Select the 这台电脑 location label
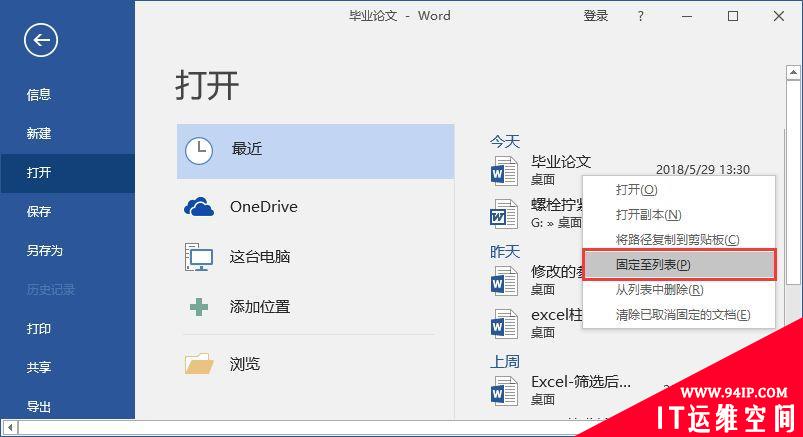803x437 pixels. 260,256
